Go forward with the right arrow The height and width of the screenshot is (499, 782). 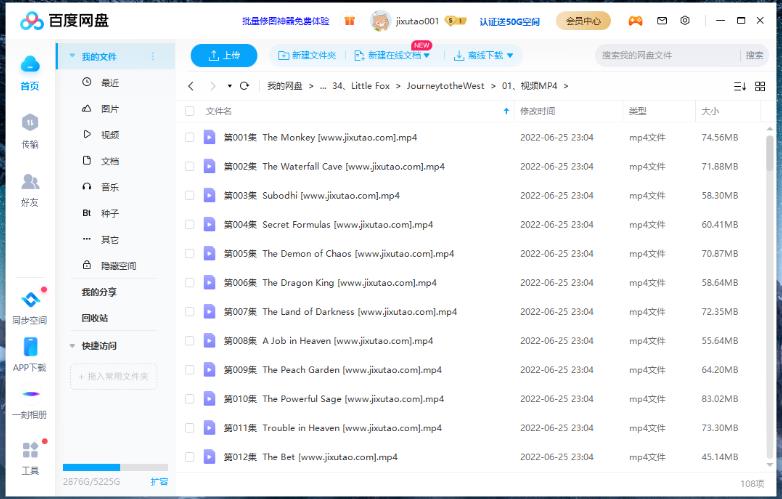213,86
